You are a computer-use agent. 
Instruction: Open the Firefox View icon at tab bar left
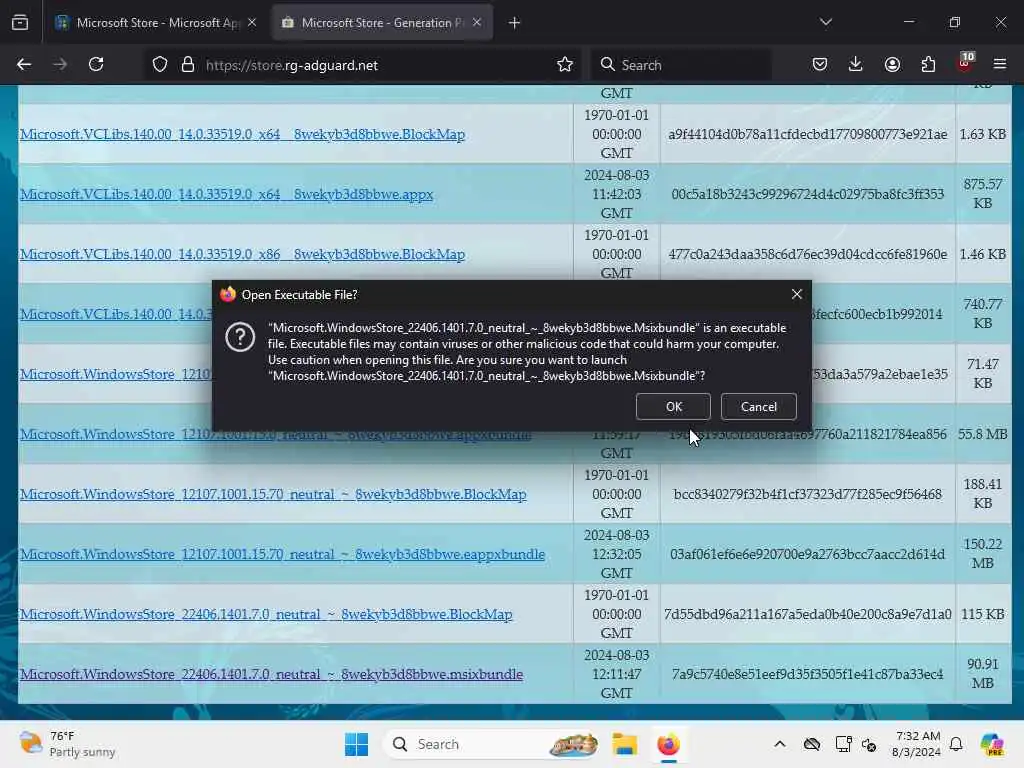point(20,23)
